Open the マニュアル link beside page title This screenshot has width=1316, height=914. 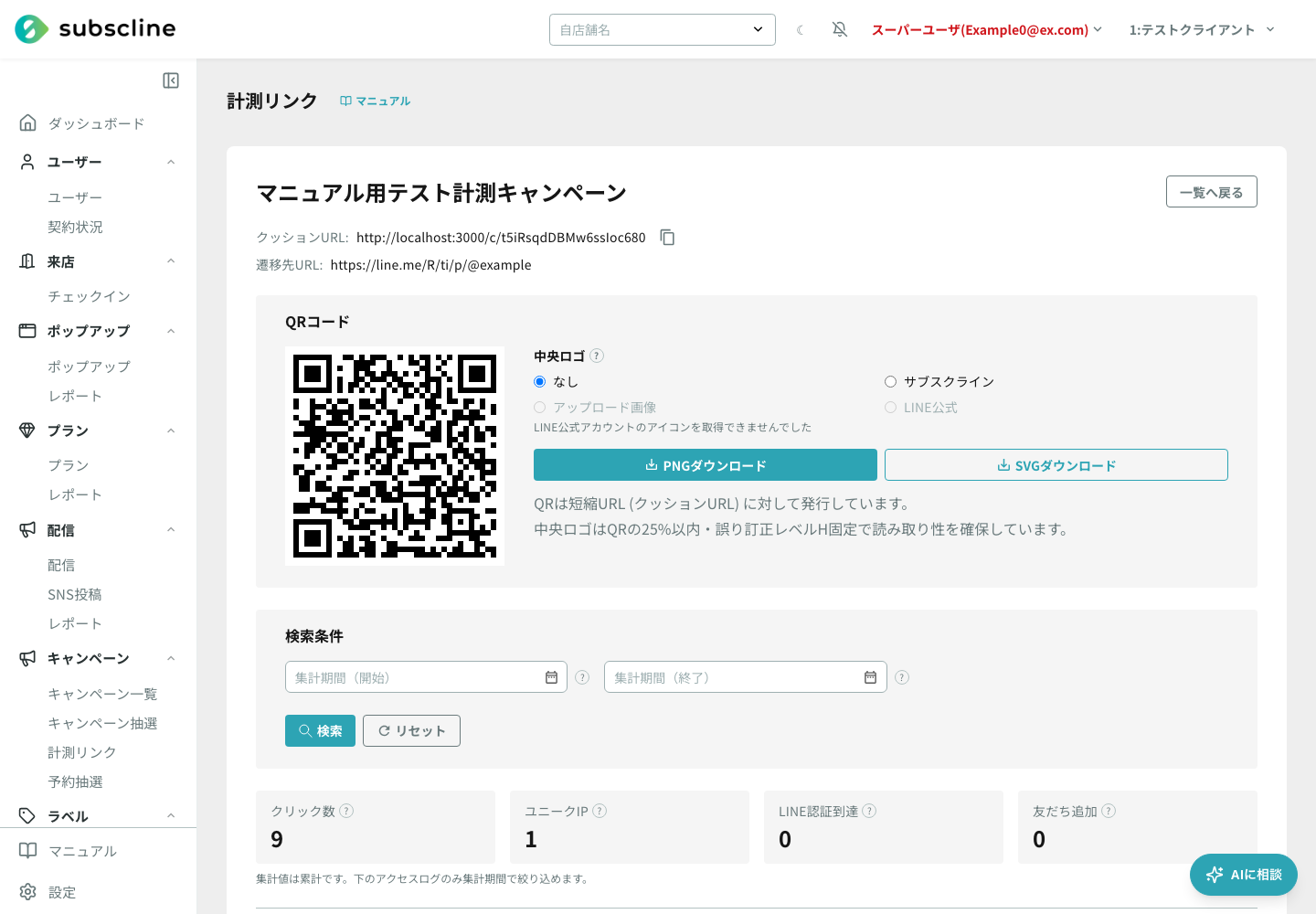pos(376,101)
